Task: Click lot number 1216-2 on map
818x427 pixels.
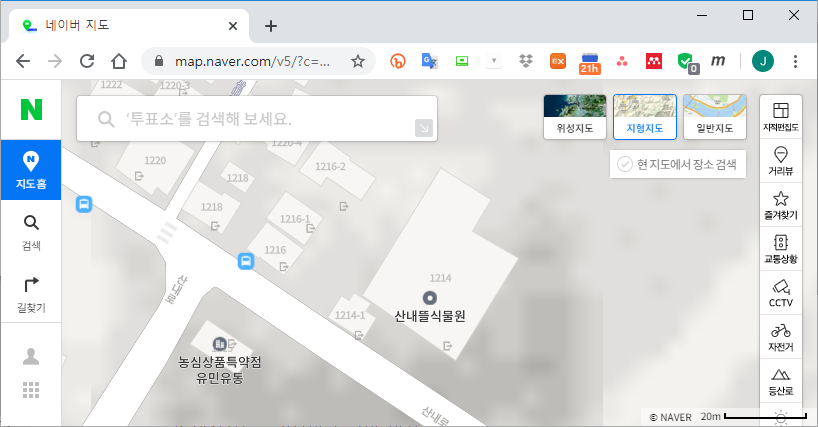Action: 330,166
